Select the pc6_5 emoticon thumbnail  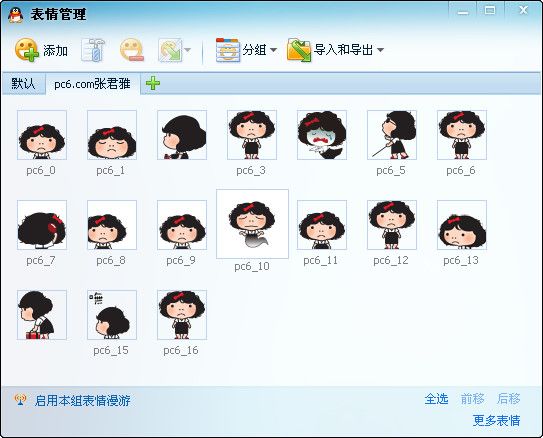[392, 135]
